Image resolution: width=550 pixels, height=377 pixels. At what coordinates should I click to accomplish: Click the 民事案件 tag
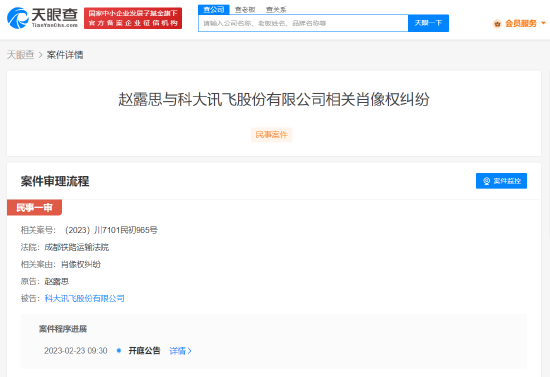[x=271, y=135]
